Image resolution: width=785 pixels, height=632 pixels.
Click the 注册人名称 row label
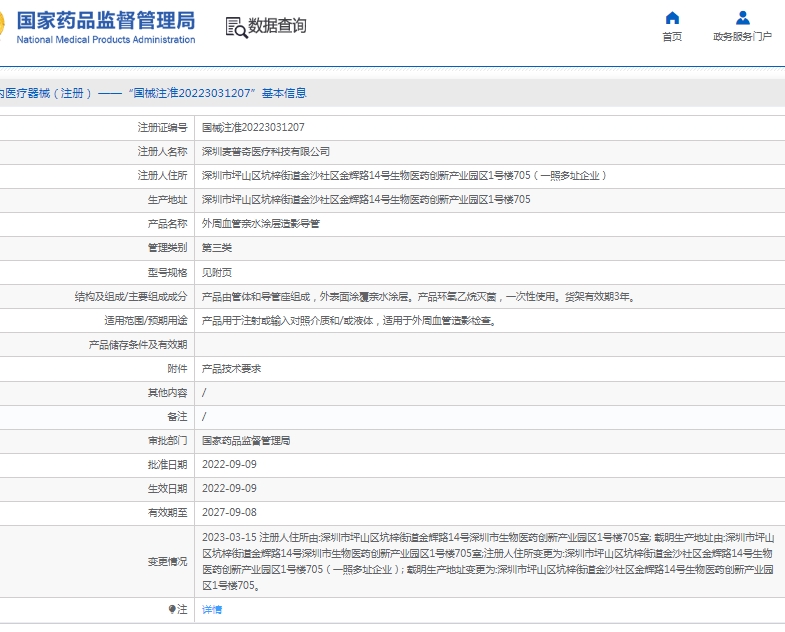(x=162, y=152)
